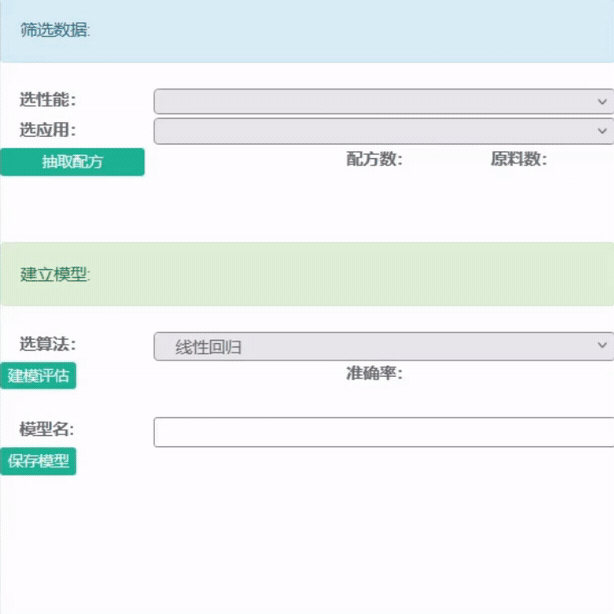
Task: Expand the 选应用 dropdown list
Action: click(380, 130)
